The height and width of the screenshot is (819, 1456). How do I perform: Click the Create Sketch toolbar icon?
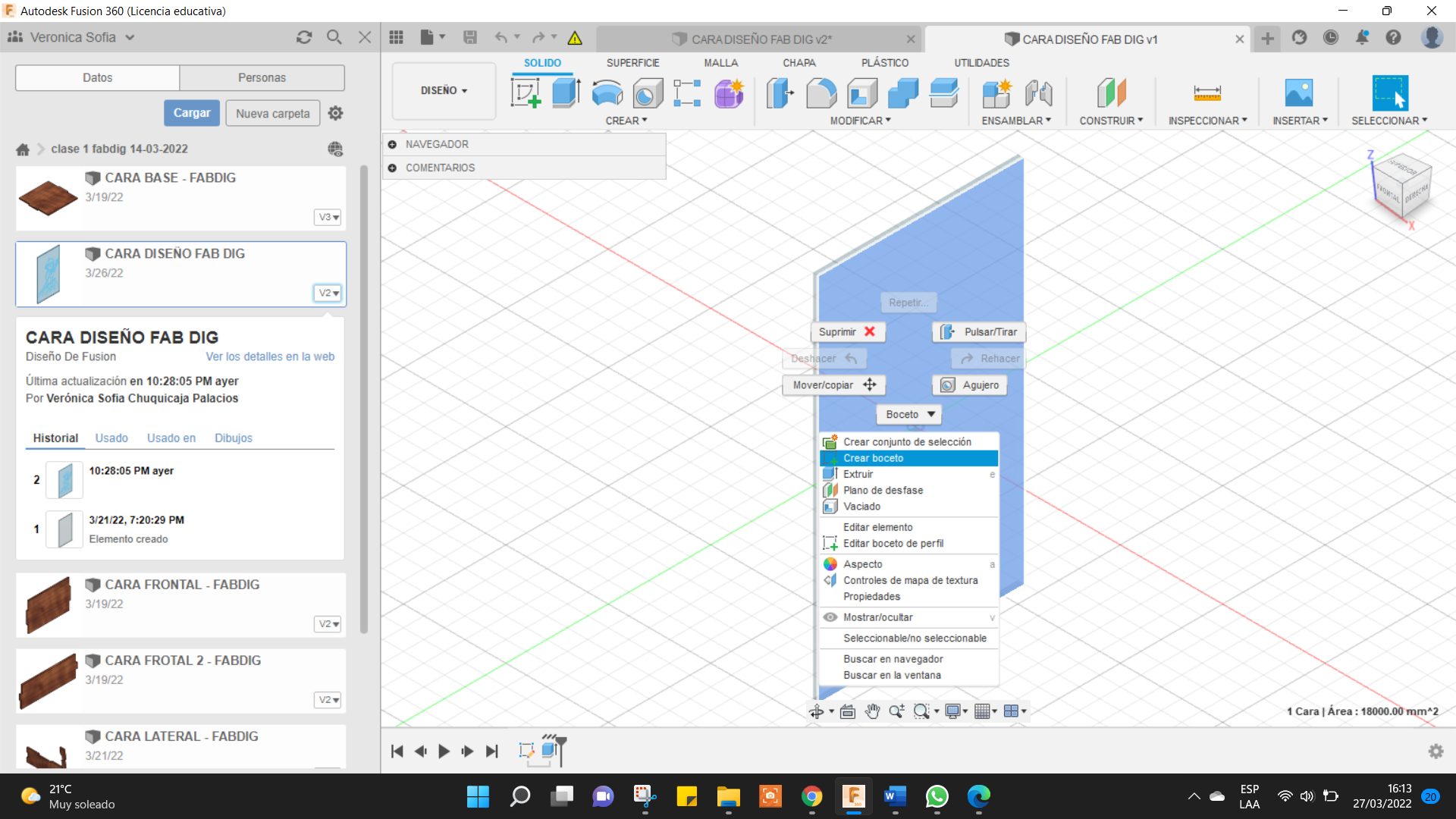(x=526, y=93)
